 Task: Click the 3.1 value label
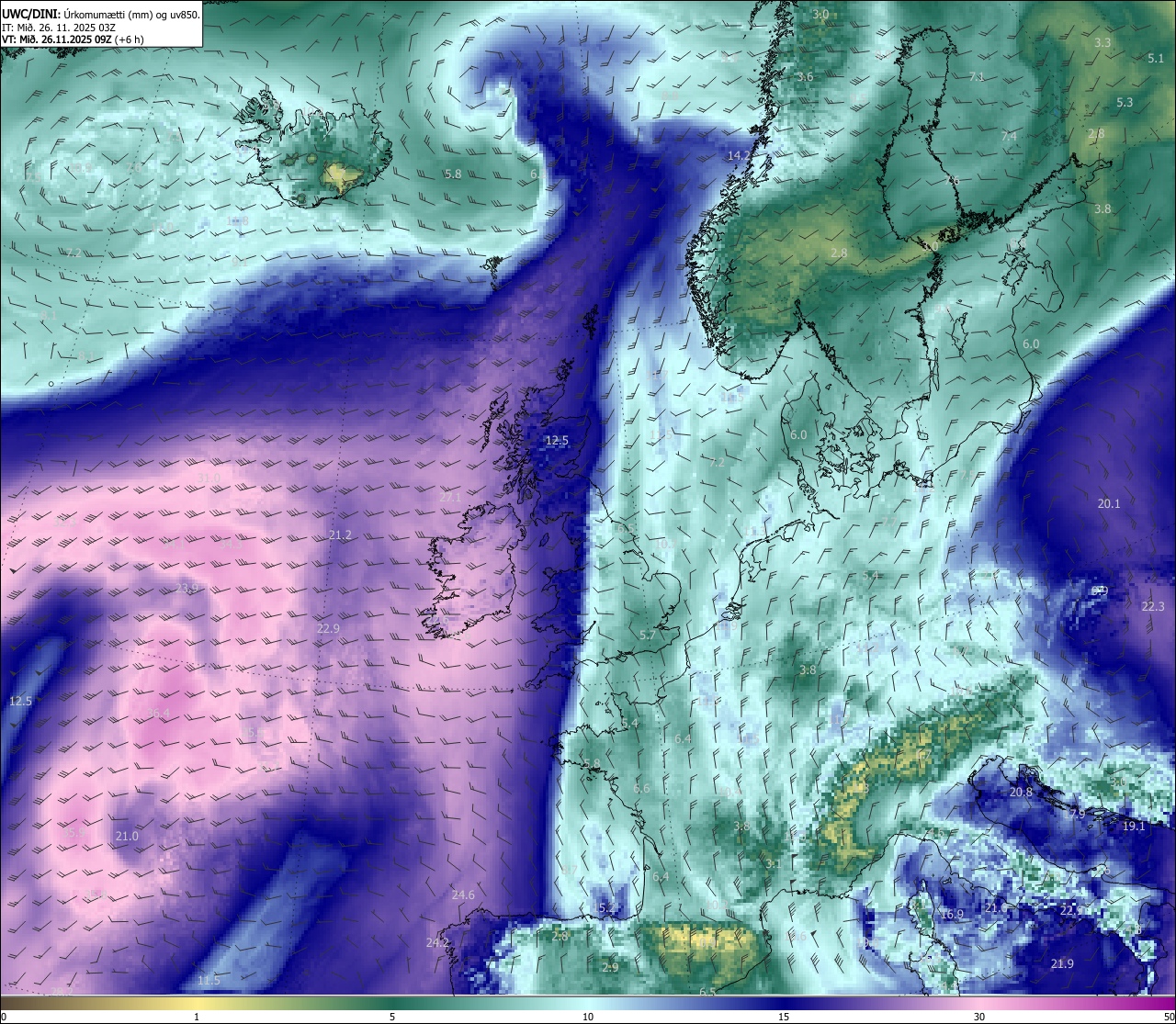pos(774,863)
